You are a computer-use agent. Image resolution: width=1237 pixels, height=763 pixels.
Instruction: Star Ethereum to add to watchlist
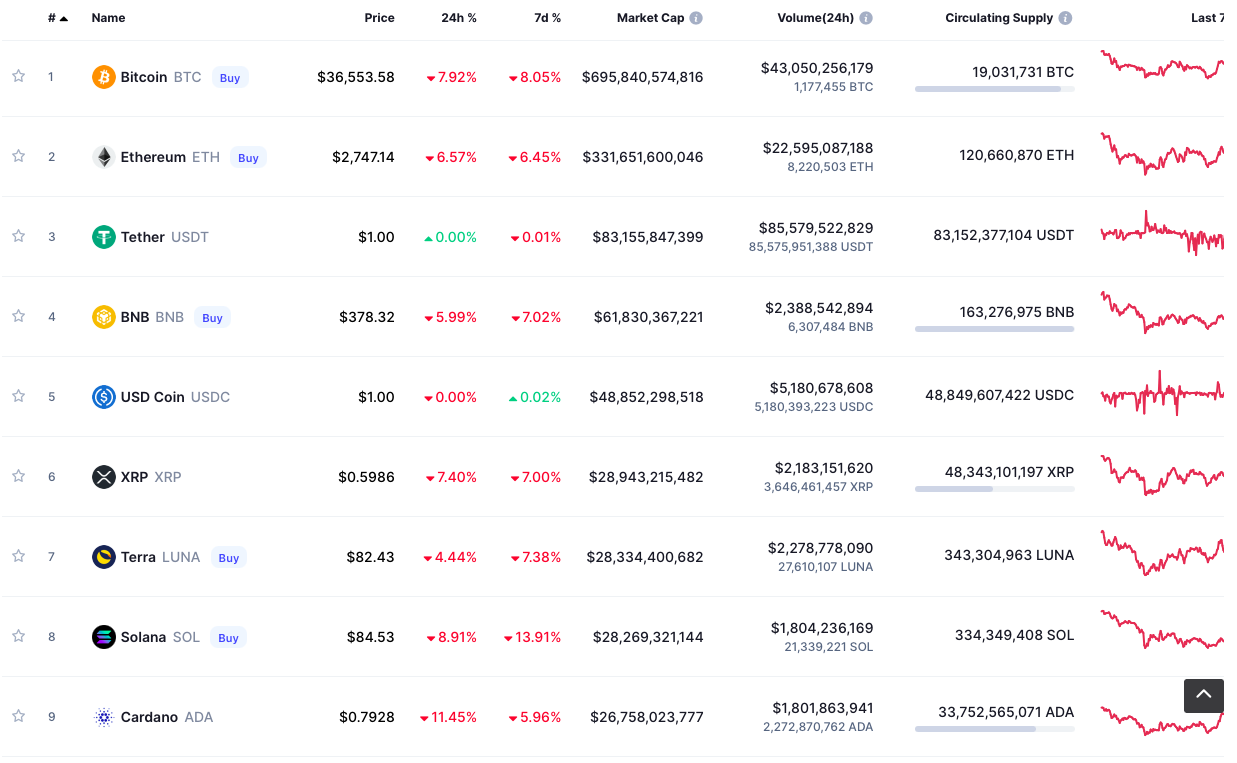(18, 156)
